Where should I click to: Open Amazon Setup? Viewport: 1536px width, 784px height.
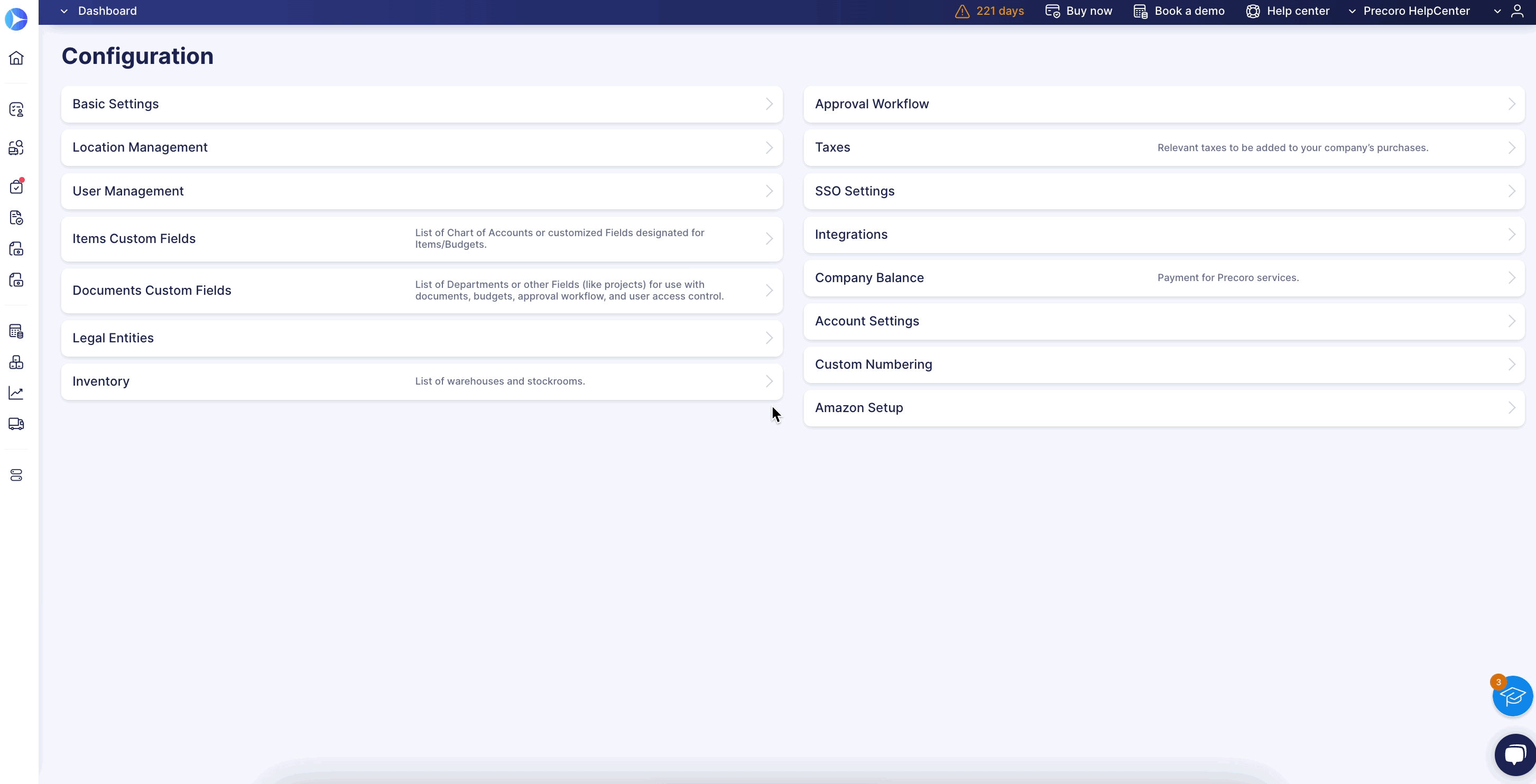pos(1164,408)
